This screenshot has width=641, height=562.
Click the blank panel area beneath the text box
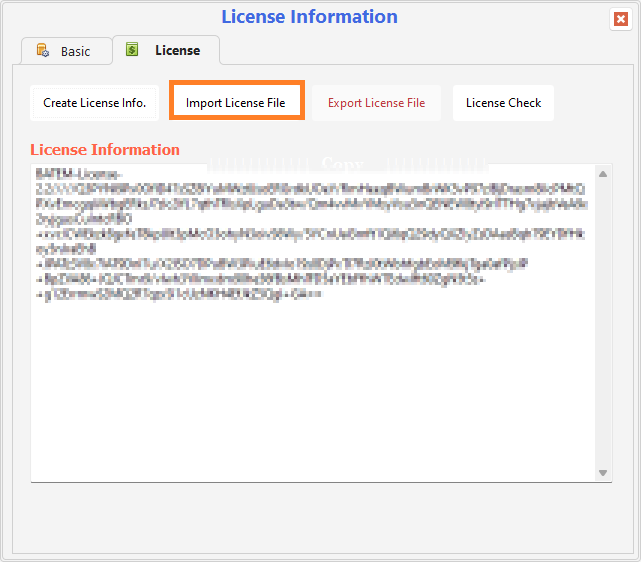(320, 515)
